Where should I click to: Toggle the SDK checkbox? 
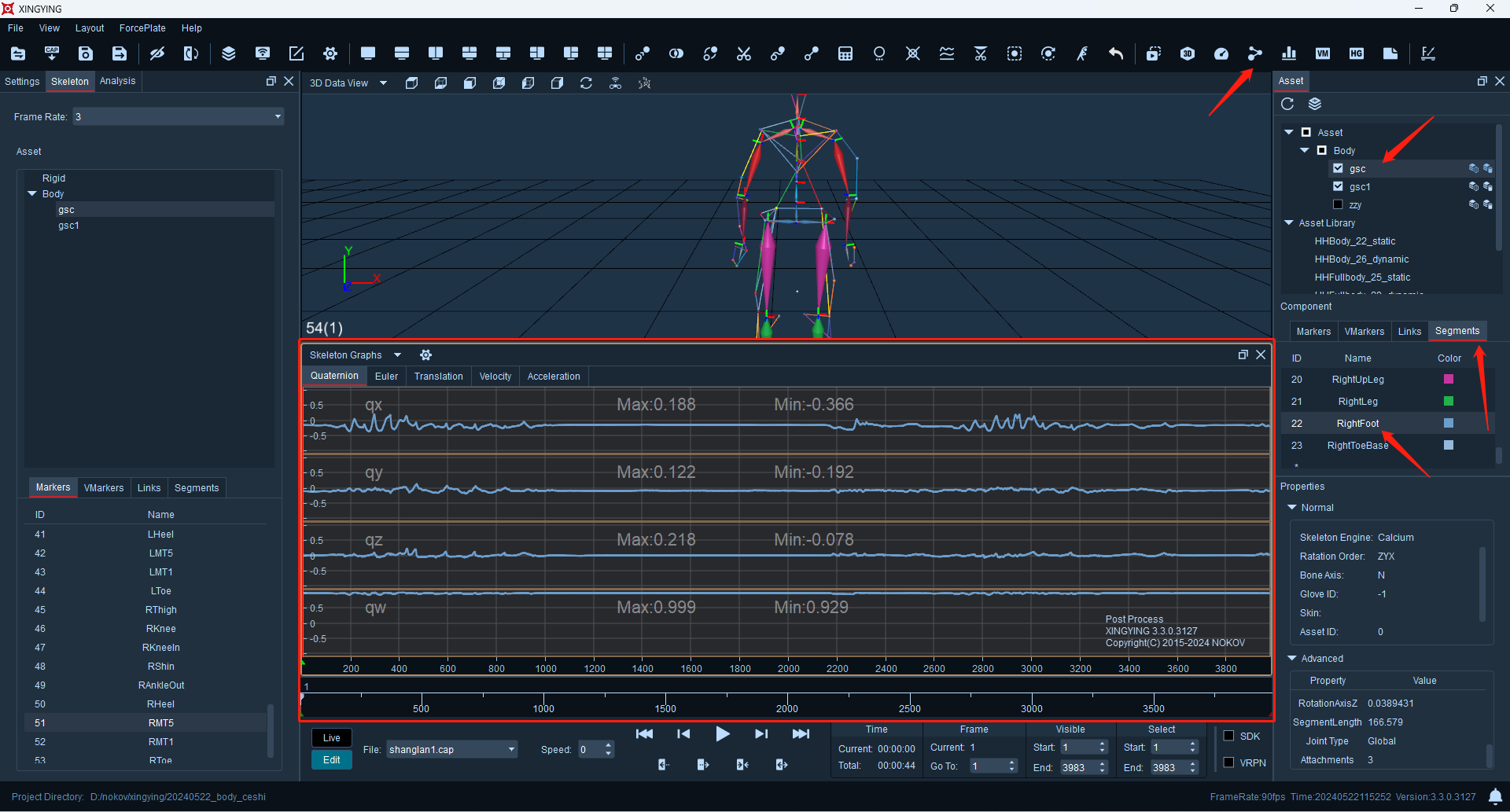click(x=1229, y=736)
